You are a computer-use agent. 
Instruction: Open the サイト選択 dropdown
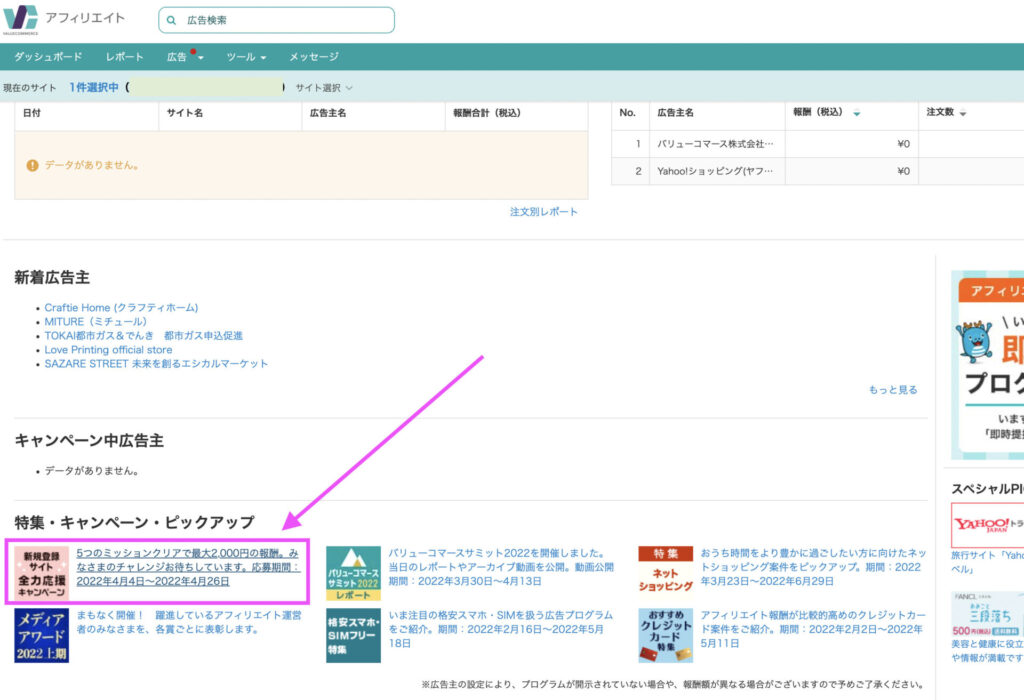pos(324,88)
